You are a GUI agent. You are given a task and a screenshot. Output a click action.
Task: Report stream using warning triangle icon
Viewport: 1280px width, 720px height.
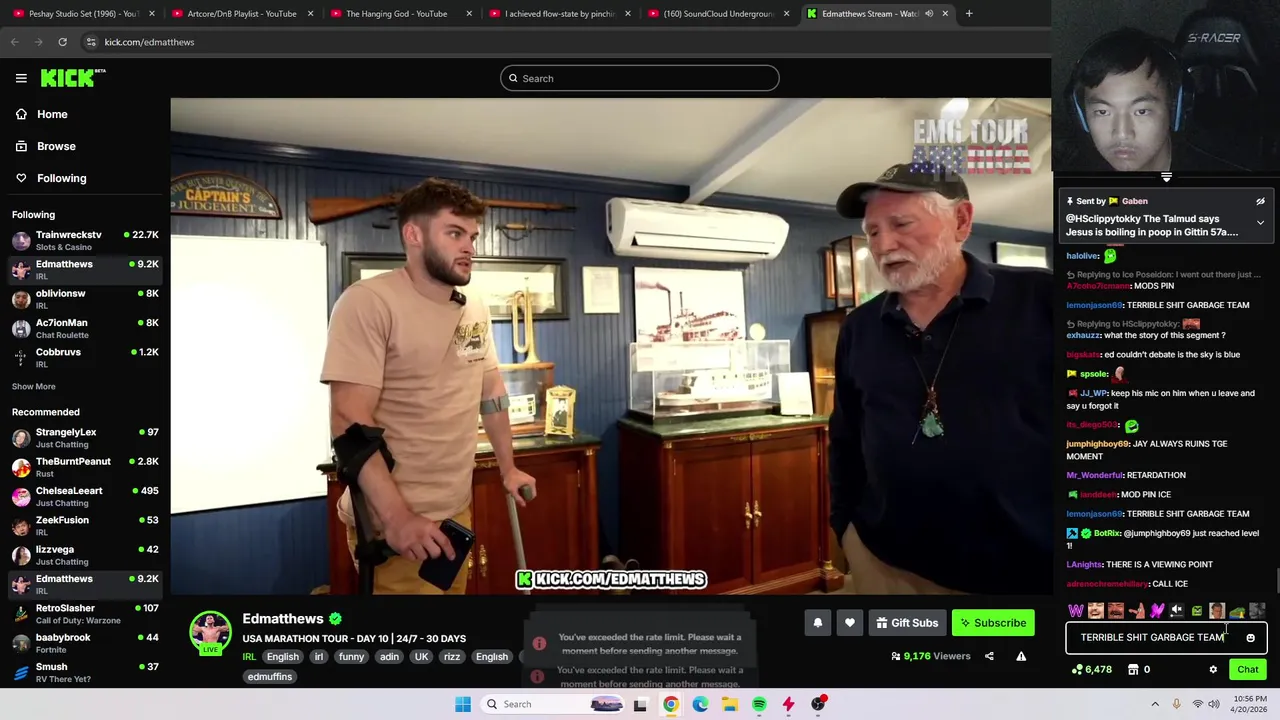pyautogui.click(x=1021, y=656)
